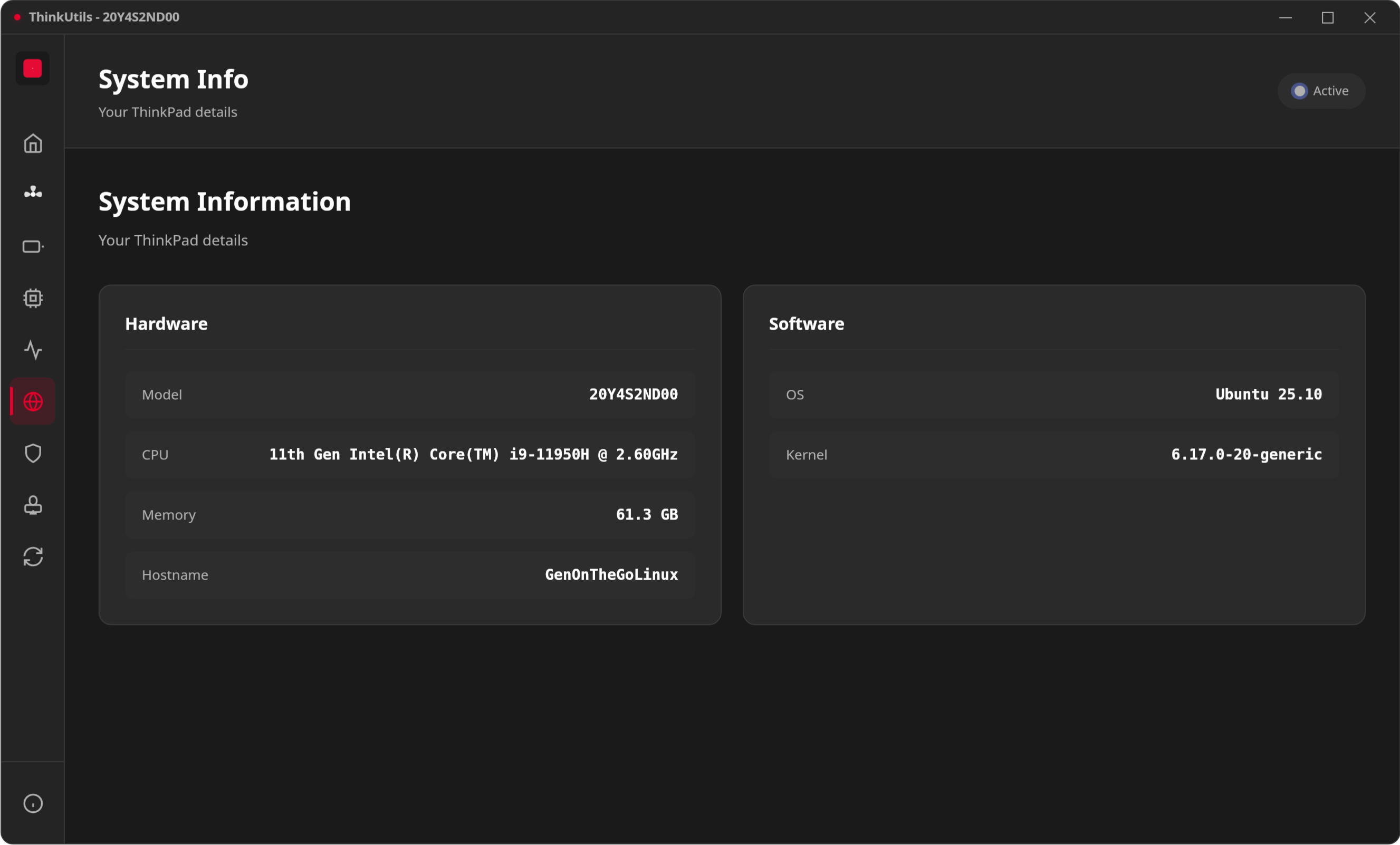This screenshot has height=845, width=1400.
Task: Click the red ThinkUtils logo at top left
Action: click(x=32, y=68)
